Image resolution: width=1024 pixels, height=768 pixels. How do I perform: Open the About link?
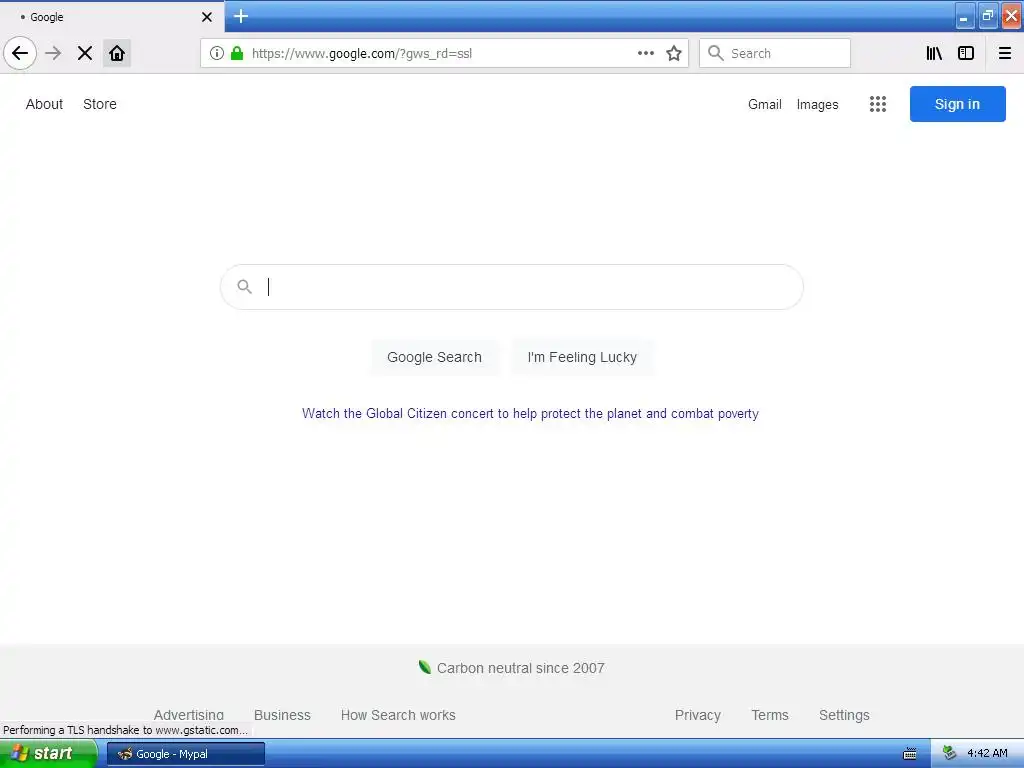[44, 104]
